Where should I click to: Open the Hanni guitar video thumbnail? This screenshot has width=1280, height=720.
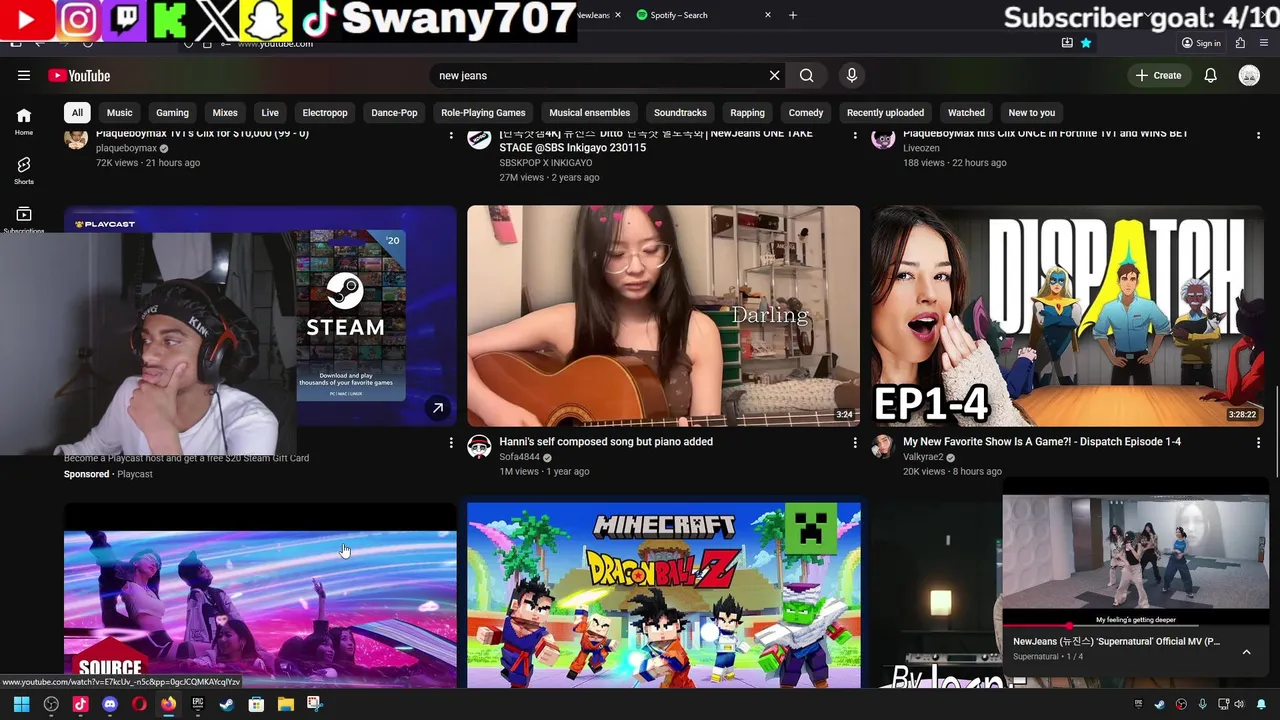click(x=663, y=316)
